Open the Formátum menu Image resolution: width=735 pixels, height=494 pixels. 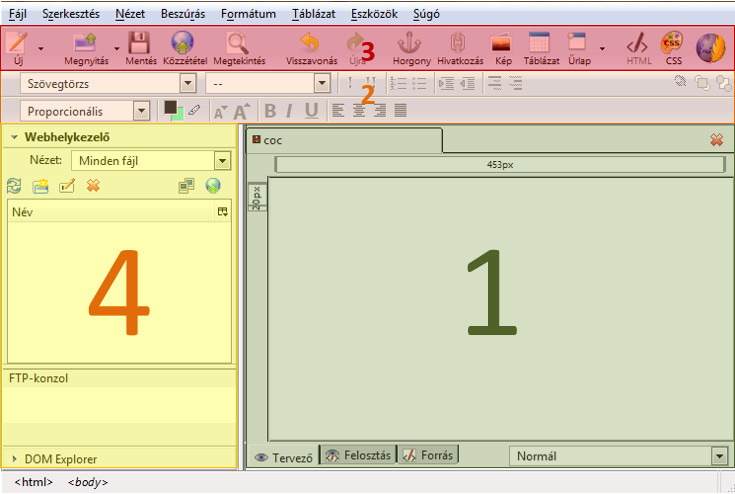click(248, 15)
